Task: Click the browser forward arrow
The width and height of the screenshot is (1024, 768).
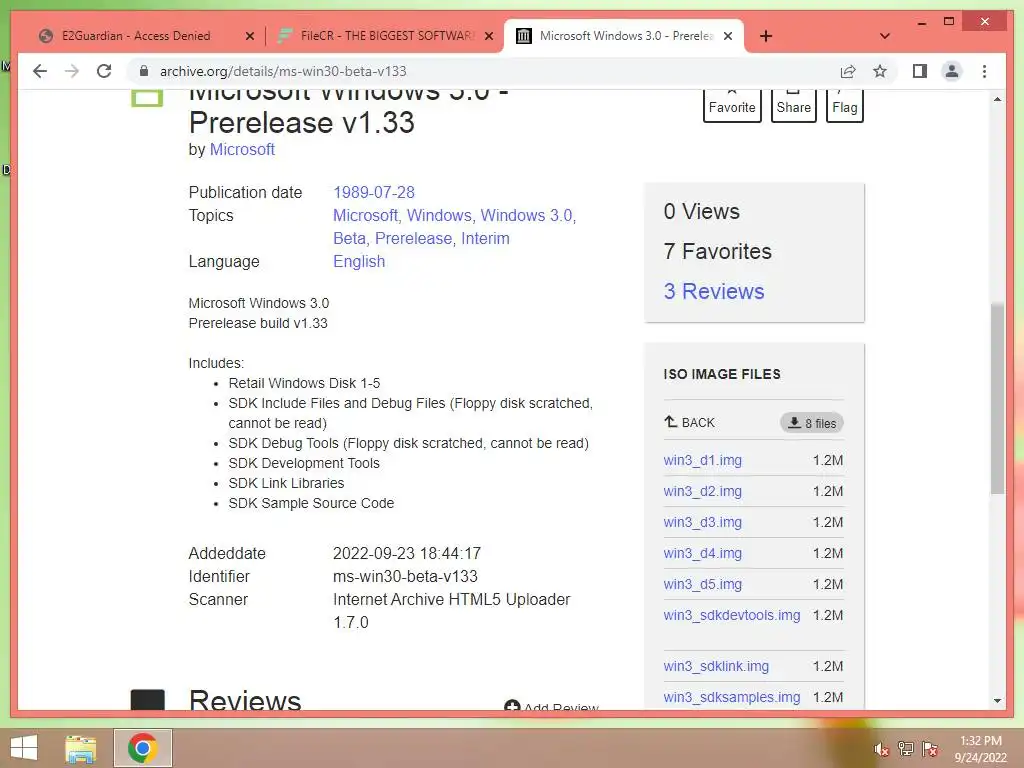Action: pos(72,71)
